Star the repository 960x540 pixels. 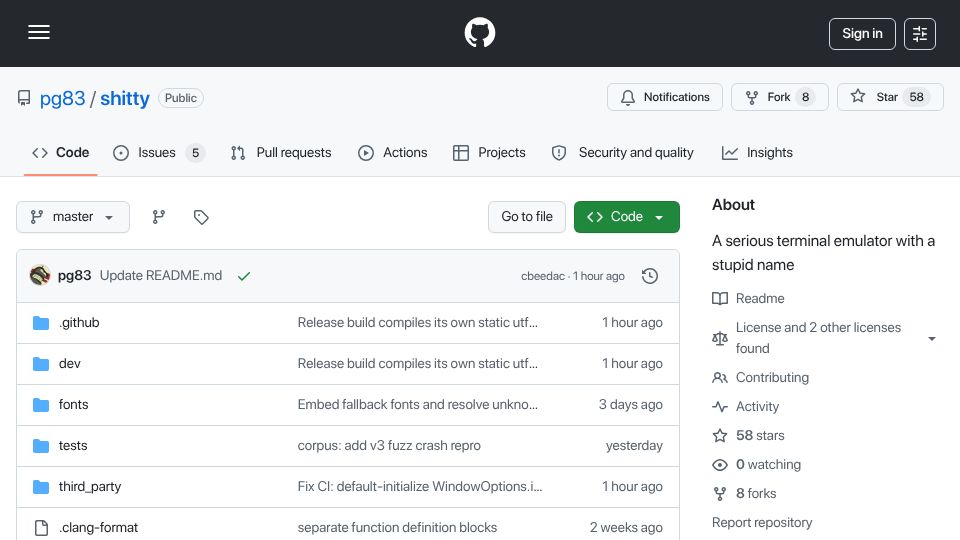890,97
